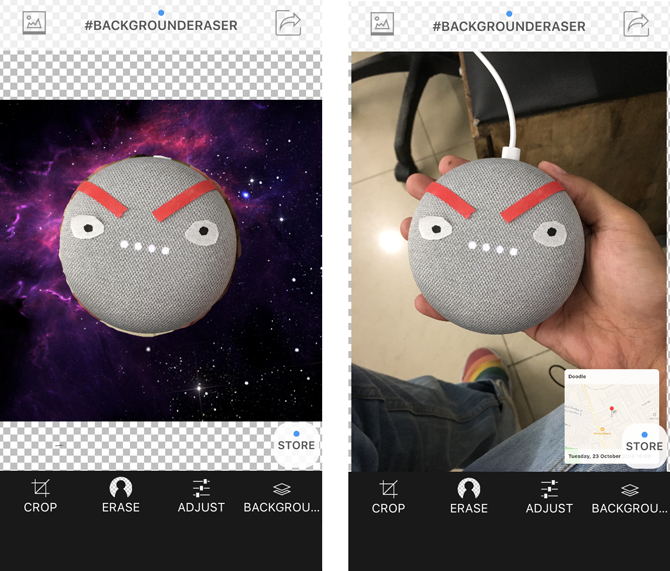Open the photo gallery icon on the left screen
The width and height of the screenshot is (670, 571).
(34, 23)
